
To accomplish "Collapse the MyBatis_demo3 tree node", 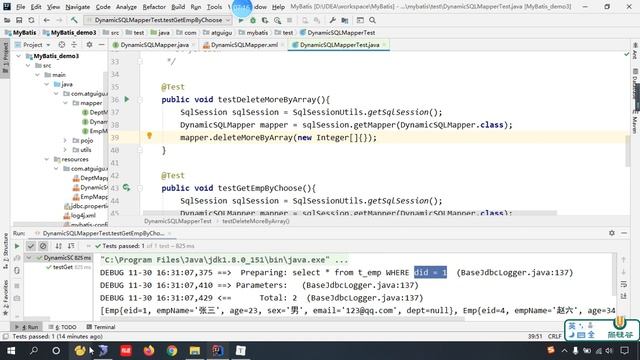I will pyautogui.click(x=18, y=56).
